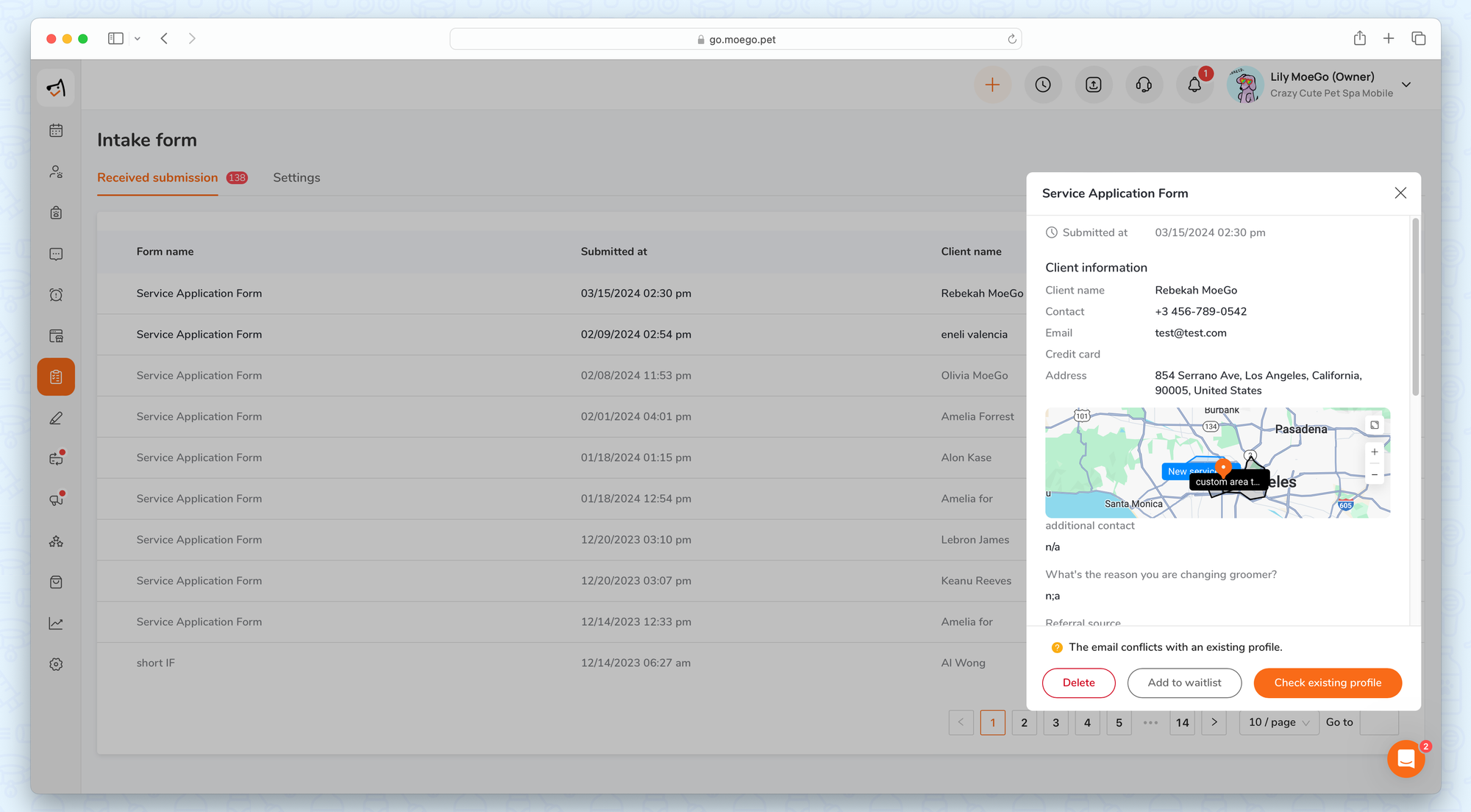Select the Received submission tab
The image size is (1471, 812).
[157, 178]
